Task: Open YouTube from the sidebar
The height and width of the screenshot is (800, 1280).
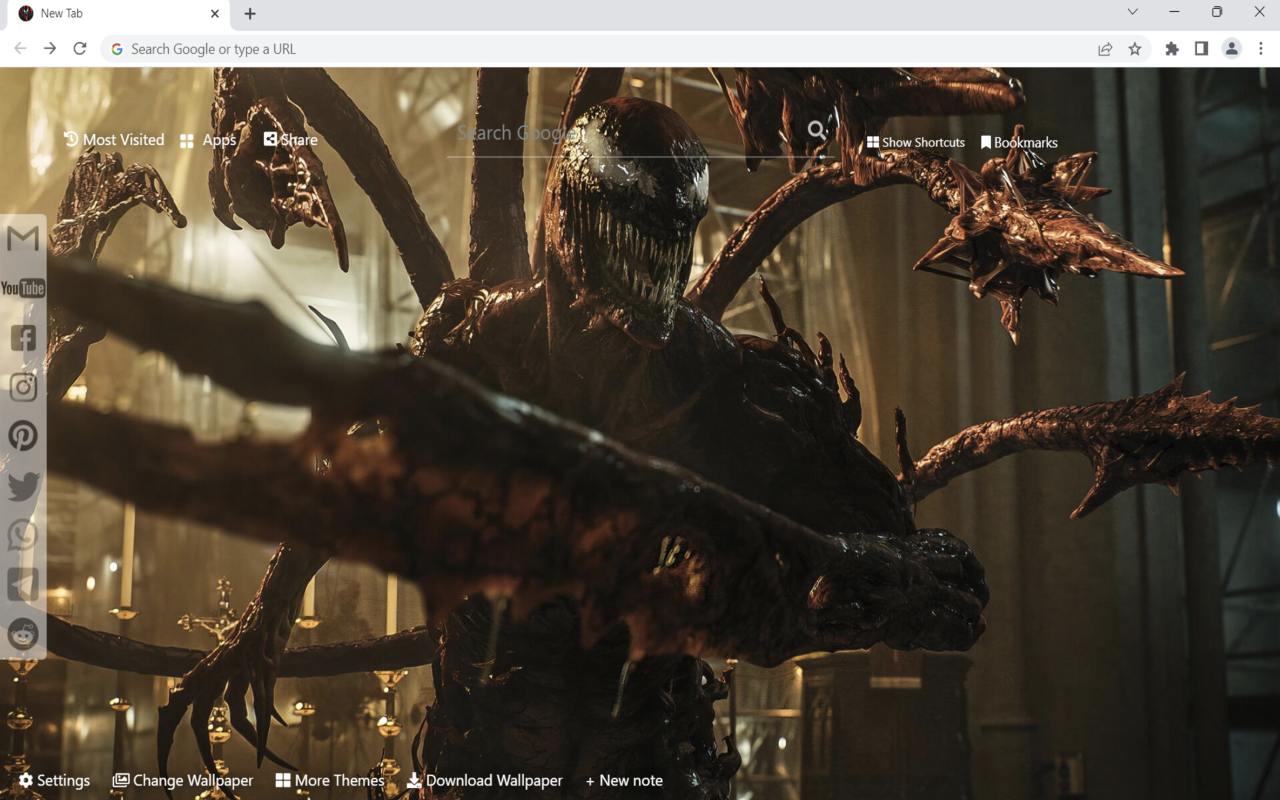Action: click(23, 288)
